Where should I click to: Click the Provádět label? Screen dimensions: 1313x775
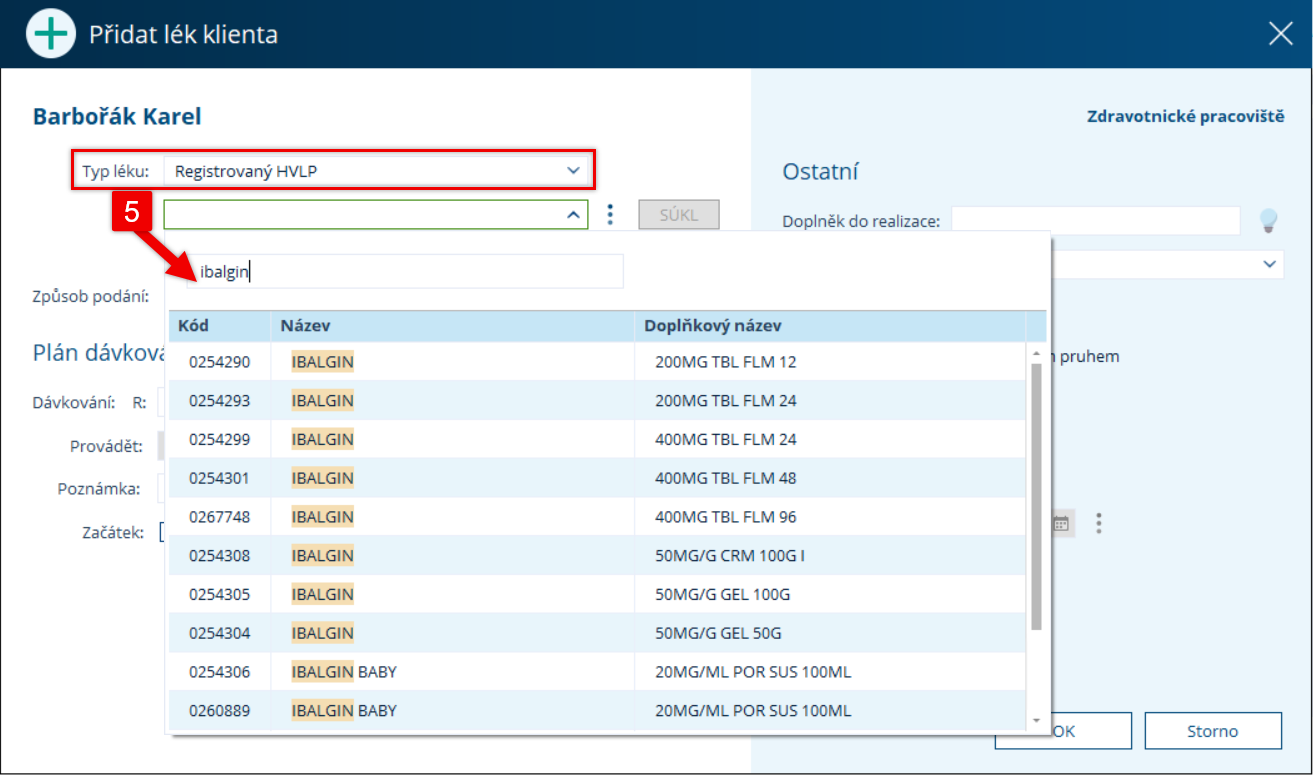point(106,445)
